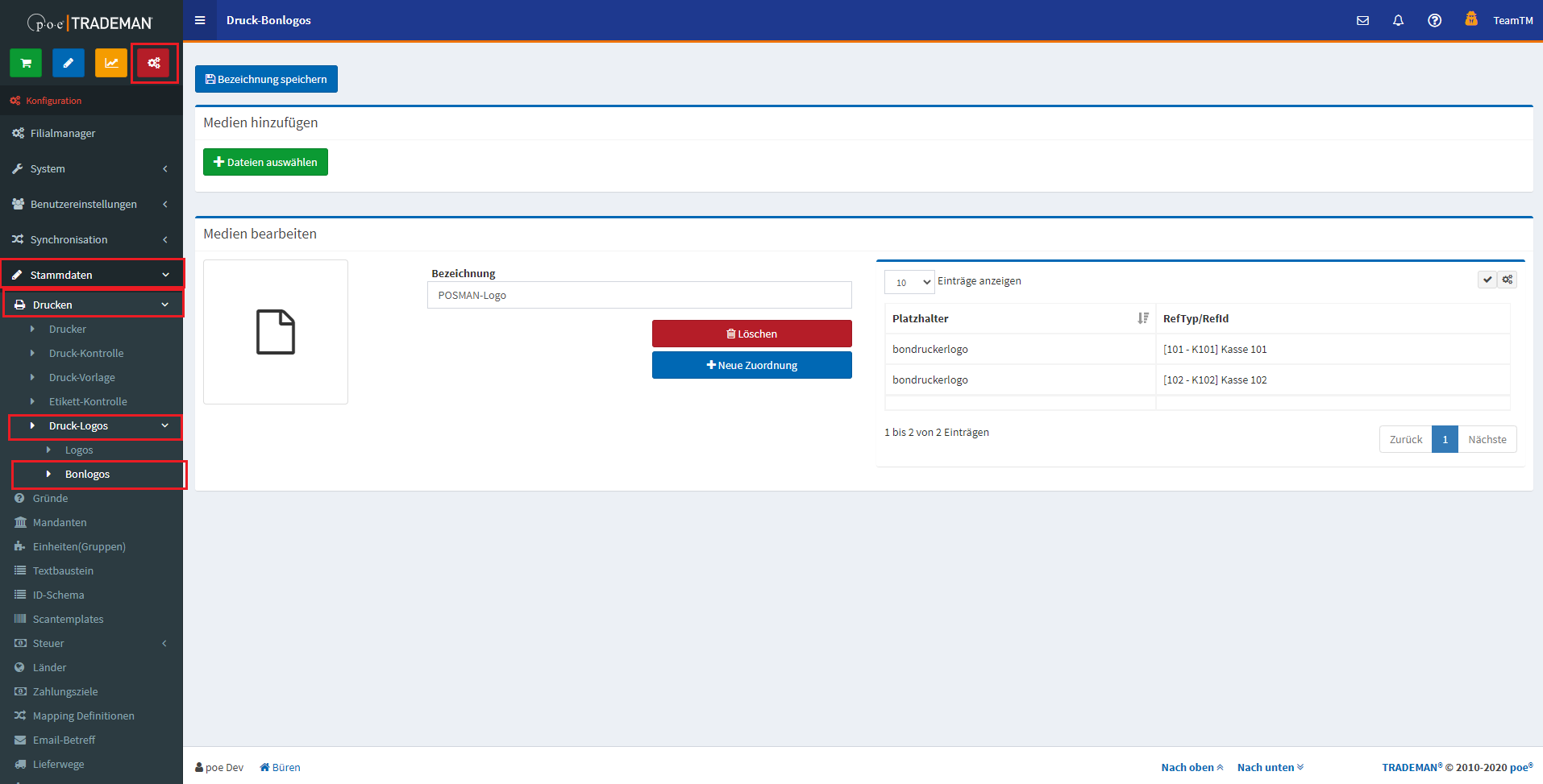1543x784 pixels.
Task: Expand the Steuer sidebar section
Action: click(92, 643)
